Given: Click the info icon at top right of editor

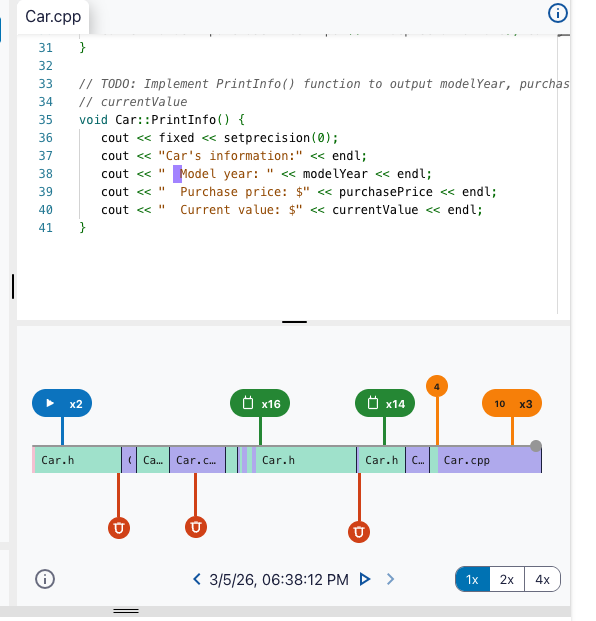Looking at the screenshot, I should tap(557, 13).
